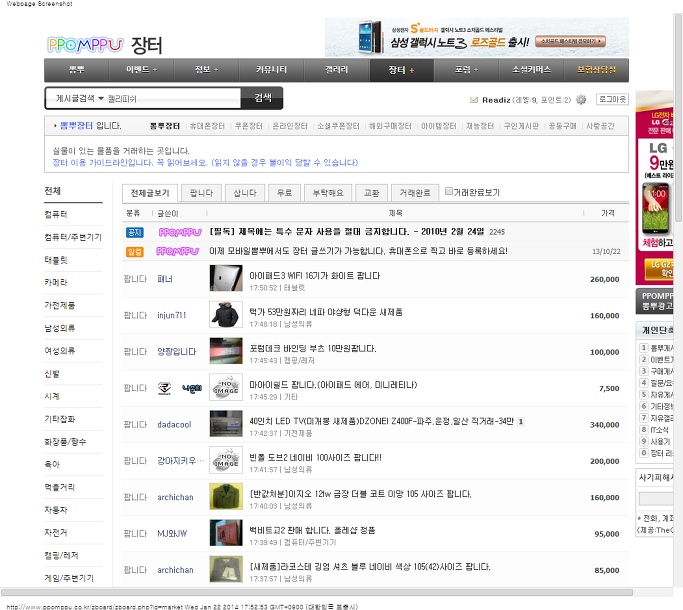Toggle the 거래완료보기 checkbox
The height and width of the screenshot is (610, 683).
(449, 191)
